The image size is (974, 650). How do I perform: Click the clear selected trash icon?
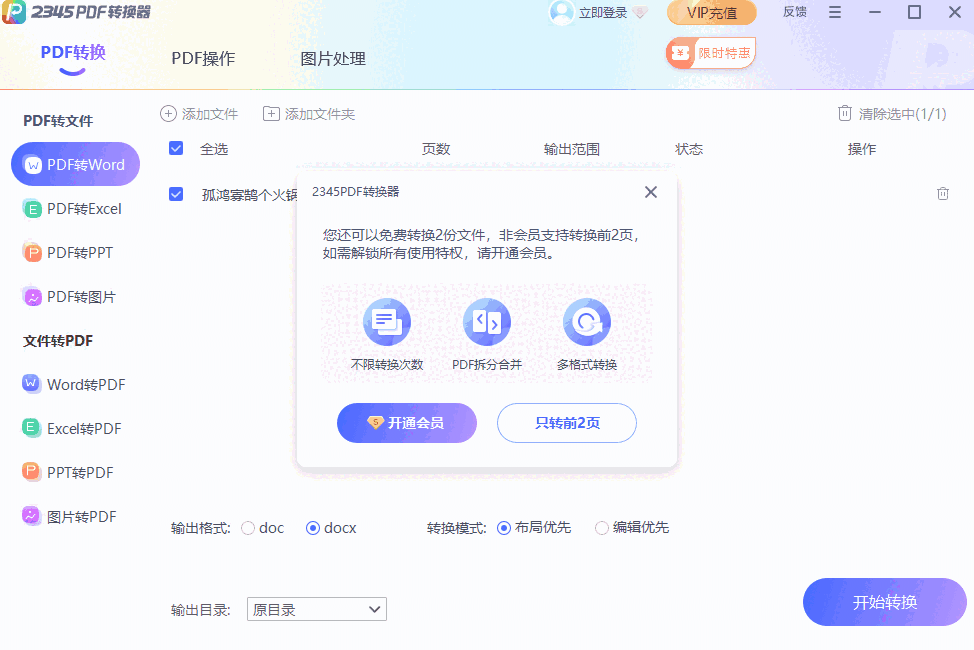click(845, 113)
